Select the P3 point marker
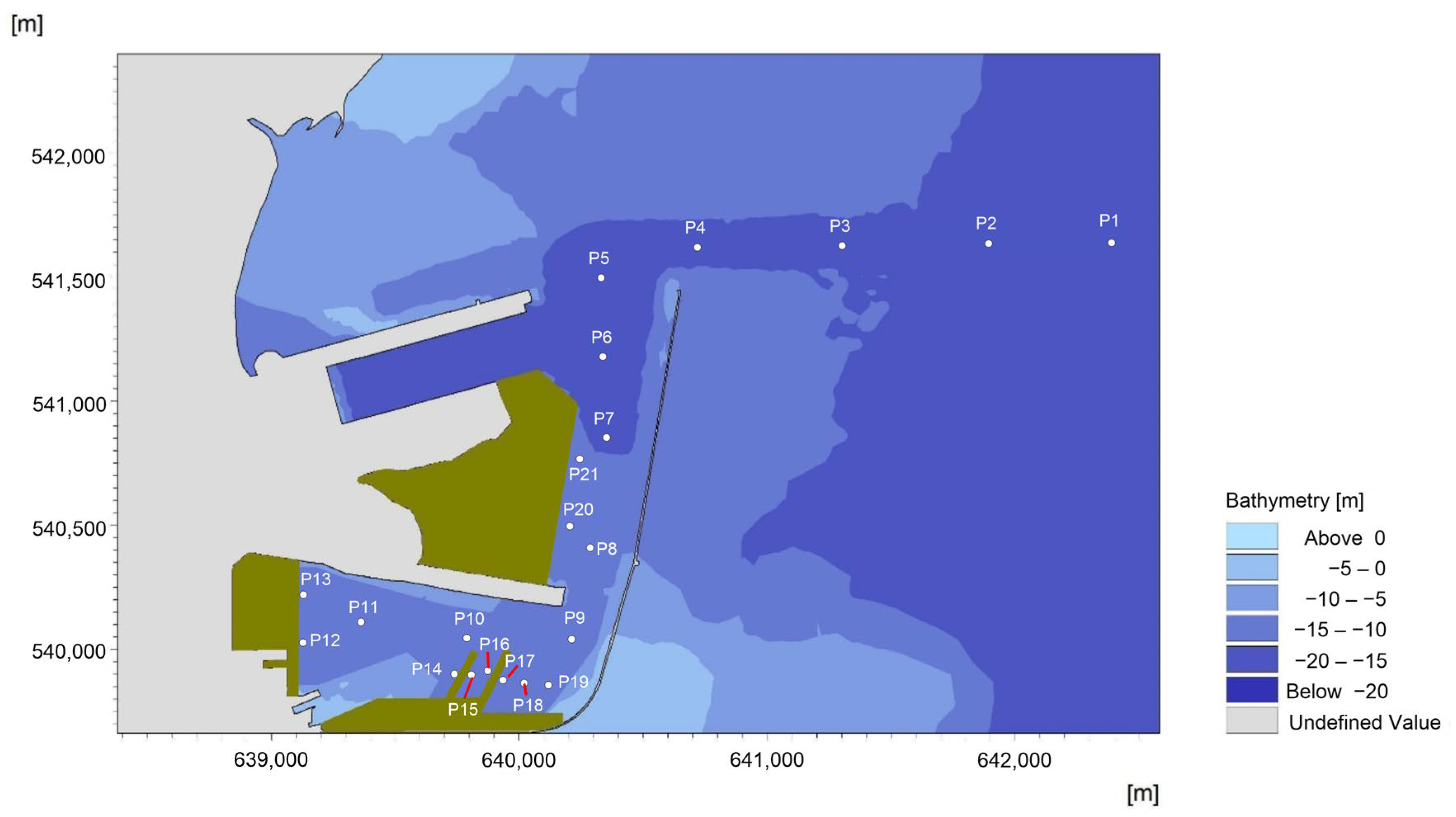This screenshot has height=817, width=1456. [x=842, y=246]
